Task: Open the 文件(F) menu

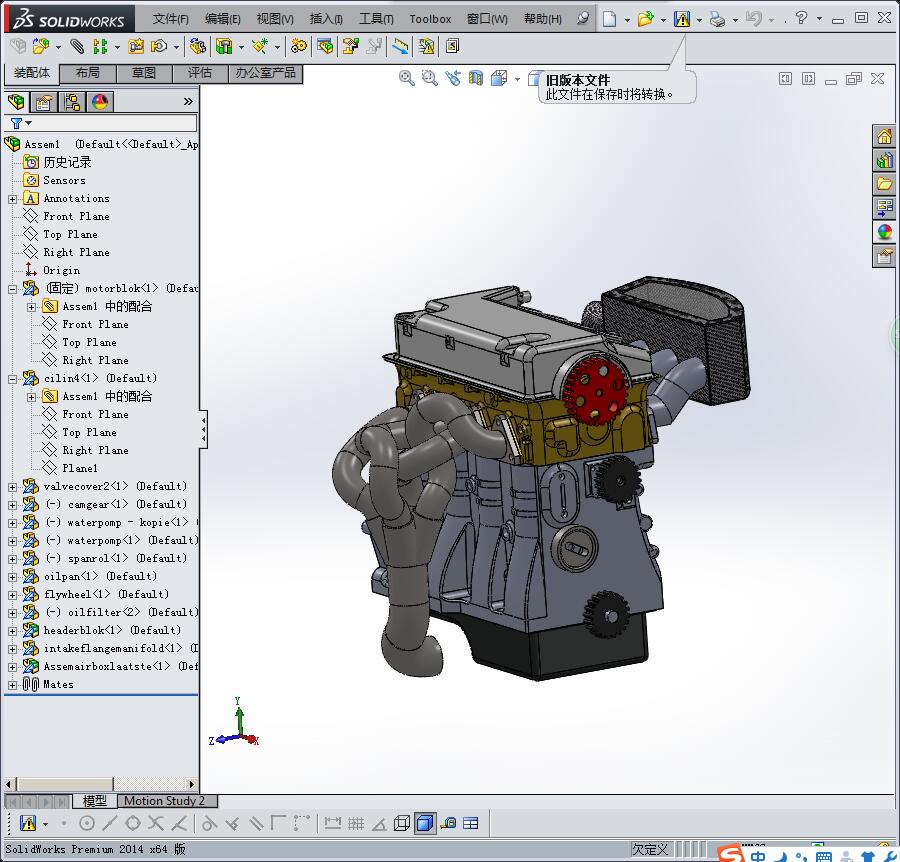Action: point(170,19)
